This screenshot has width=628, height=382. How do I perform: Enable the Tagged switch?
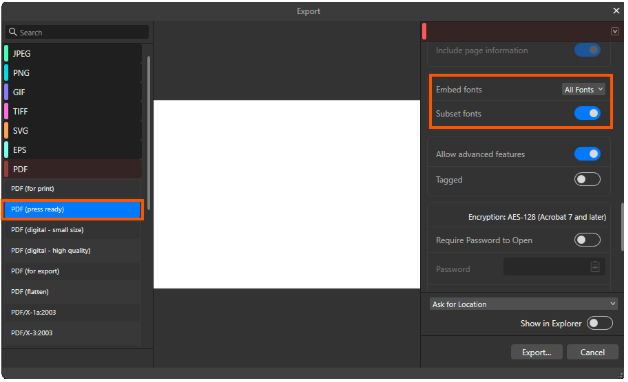coord(587,179)
